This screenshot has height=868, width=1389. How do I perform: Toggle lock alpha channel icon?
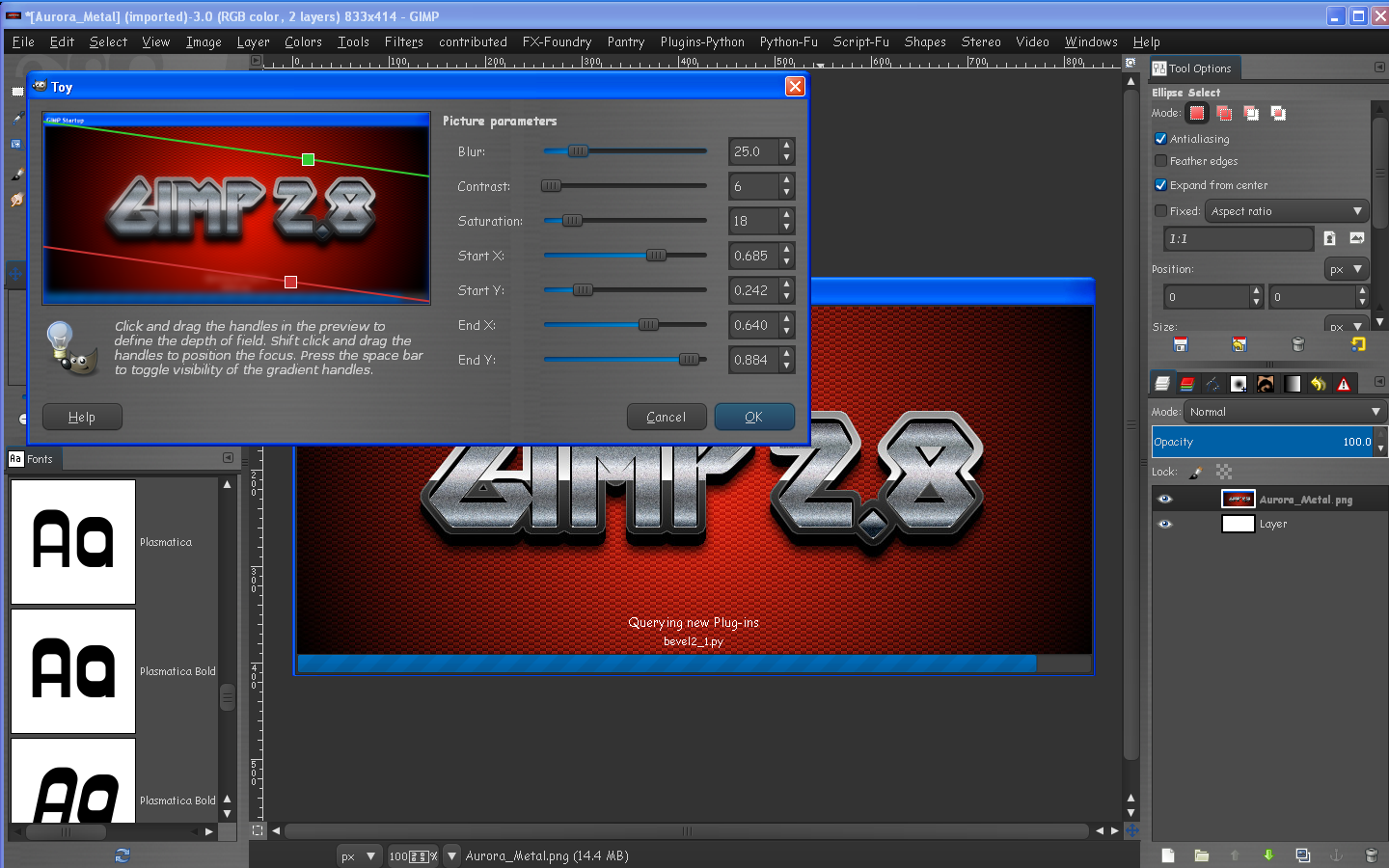pos(1224,473)
